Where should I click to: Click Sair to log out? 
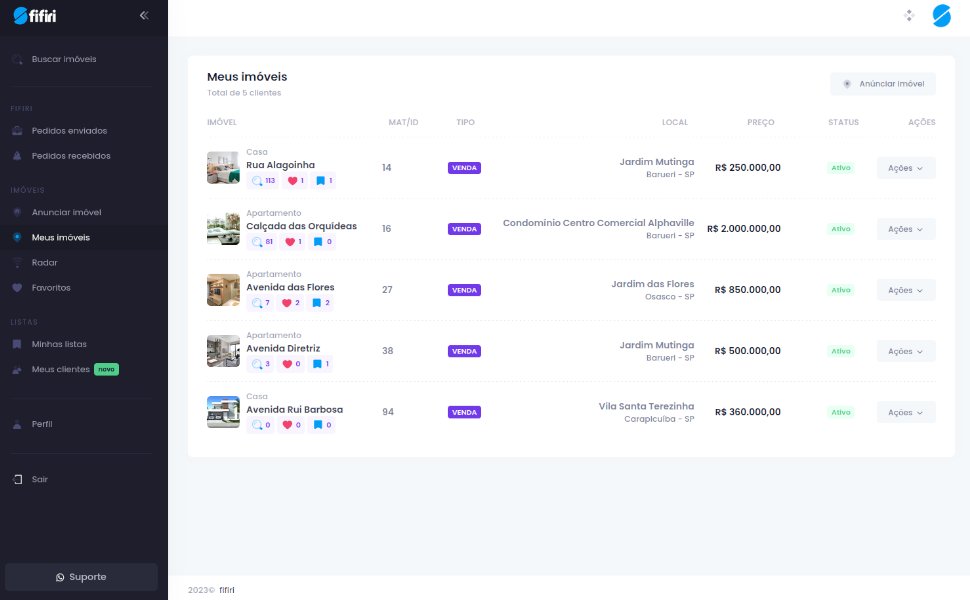(39, 479)
